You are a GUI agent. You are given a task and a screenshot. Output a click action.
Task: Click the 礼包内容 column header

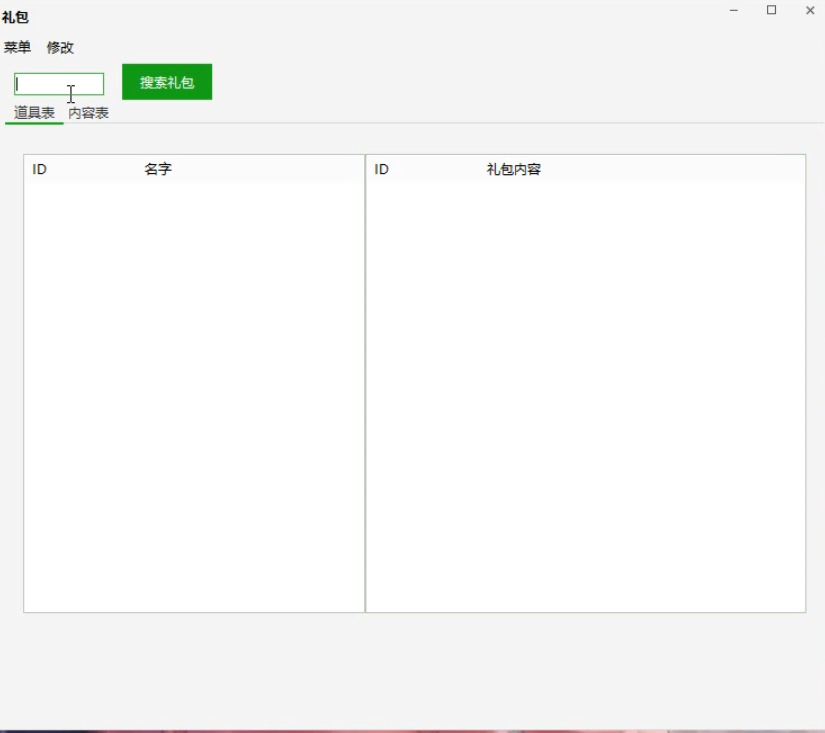pos(513,169)
